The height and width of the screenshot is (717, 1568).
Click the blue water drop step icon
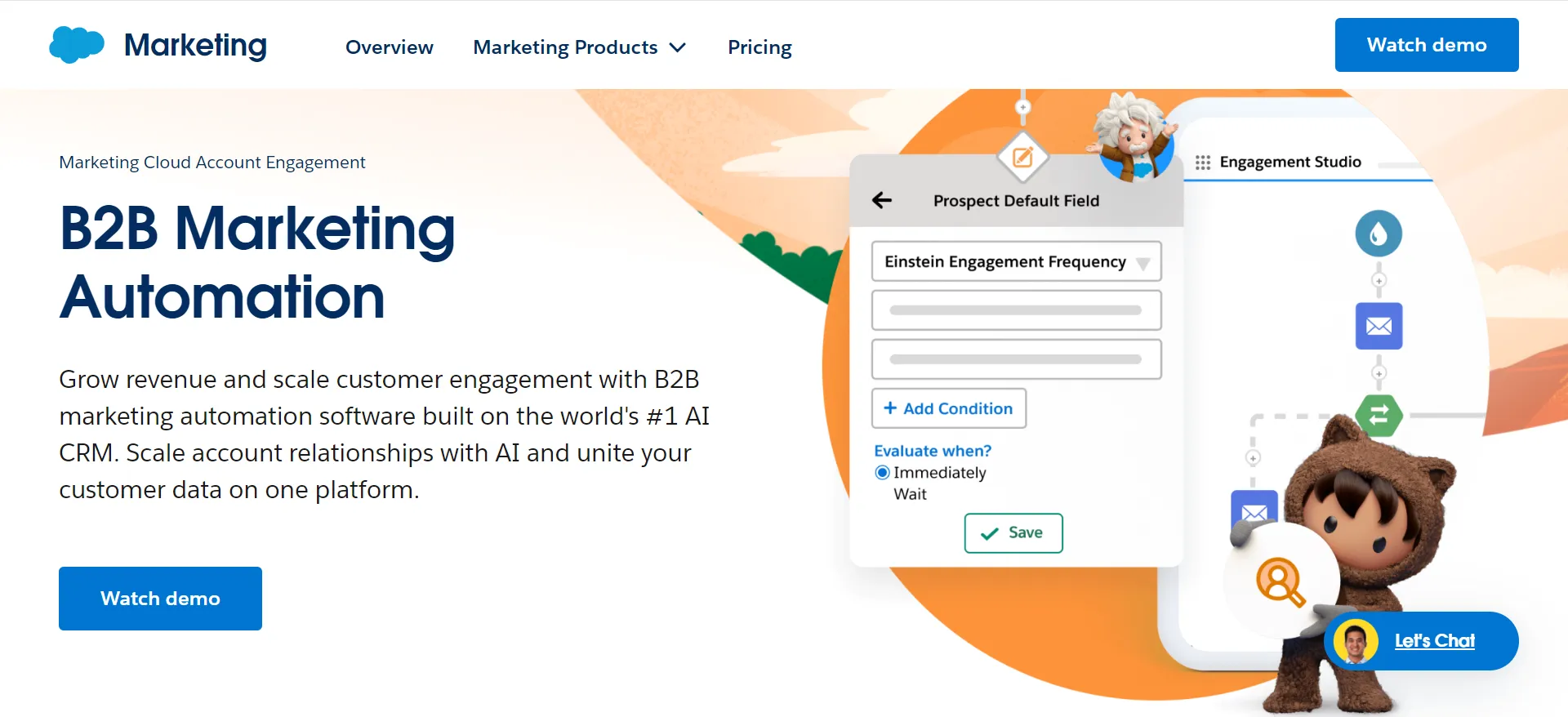[x=1379, y=234]
